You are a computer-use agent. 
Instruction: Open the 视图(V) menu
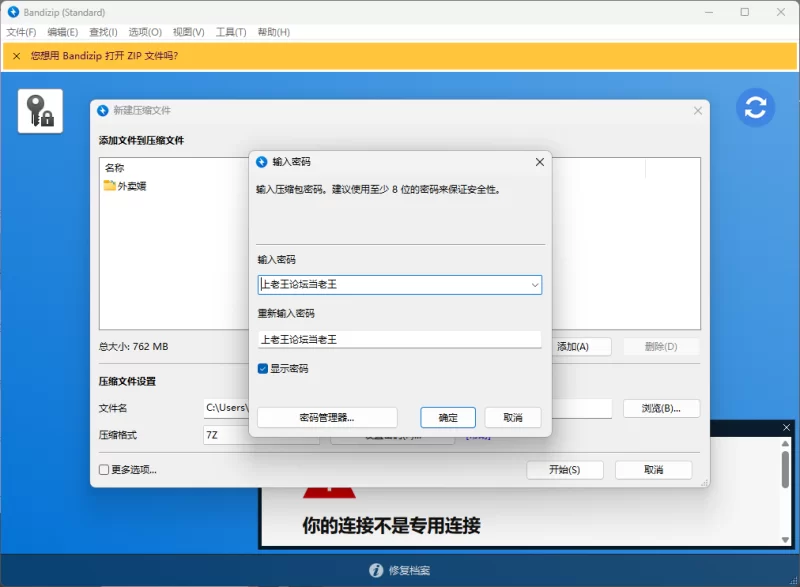[x=188, y=32]
